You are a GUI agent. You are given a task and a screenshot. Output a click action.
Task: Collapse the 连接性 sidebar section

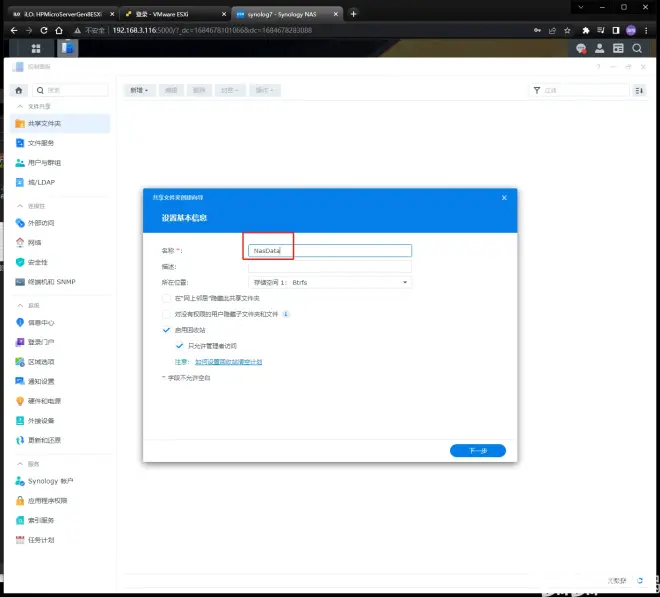coord(20,206)
